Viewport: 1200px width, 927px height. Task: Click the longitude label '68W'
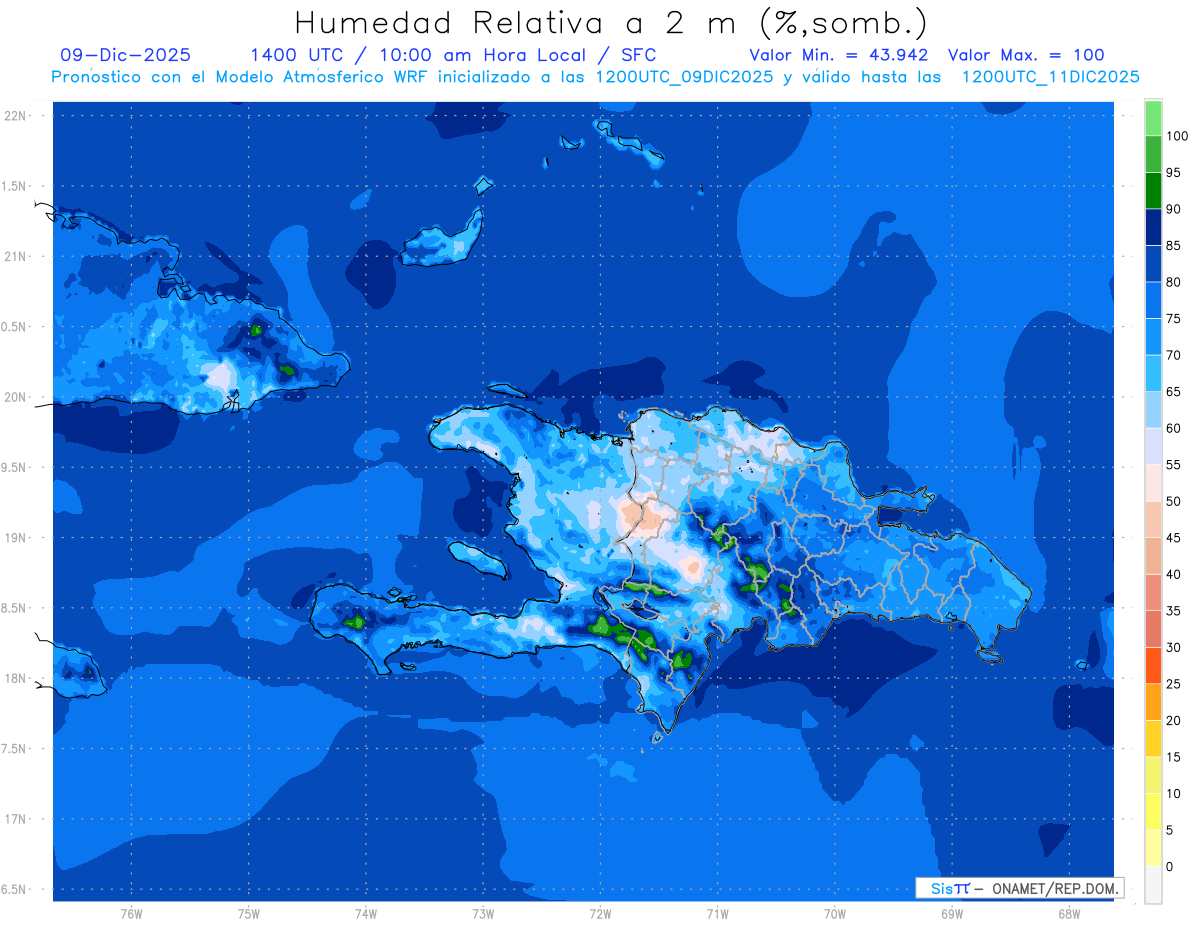[x=1068, y=913]
